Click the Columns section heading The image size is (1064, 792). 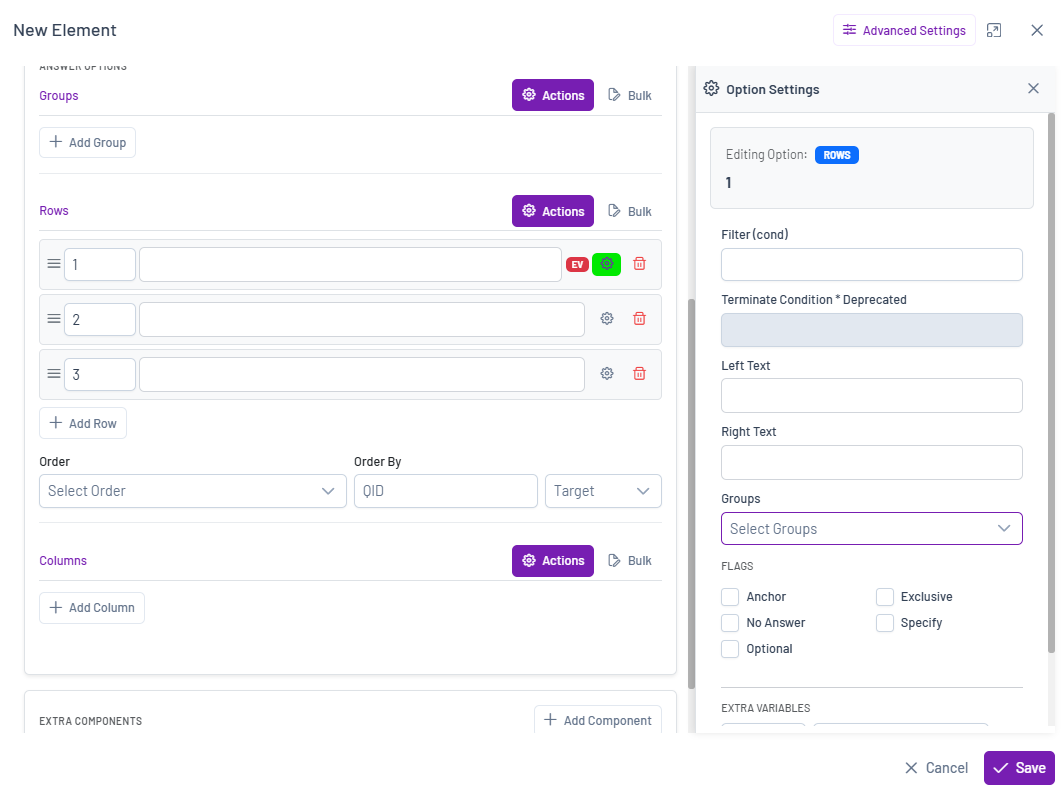coord(63,561)
